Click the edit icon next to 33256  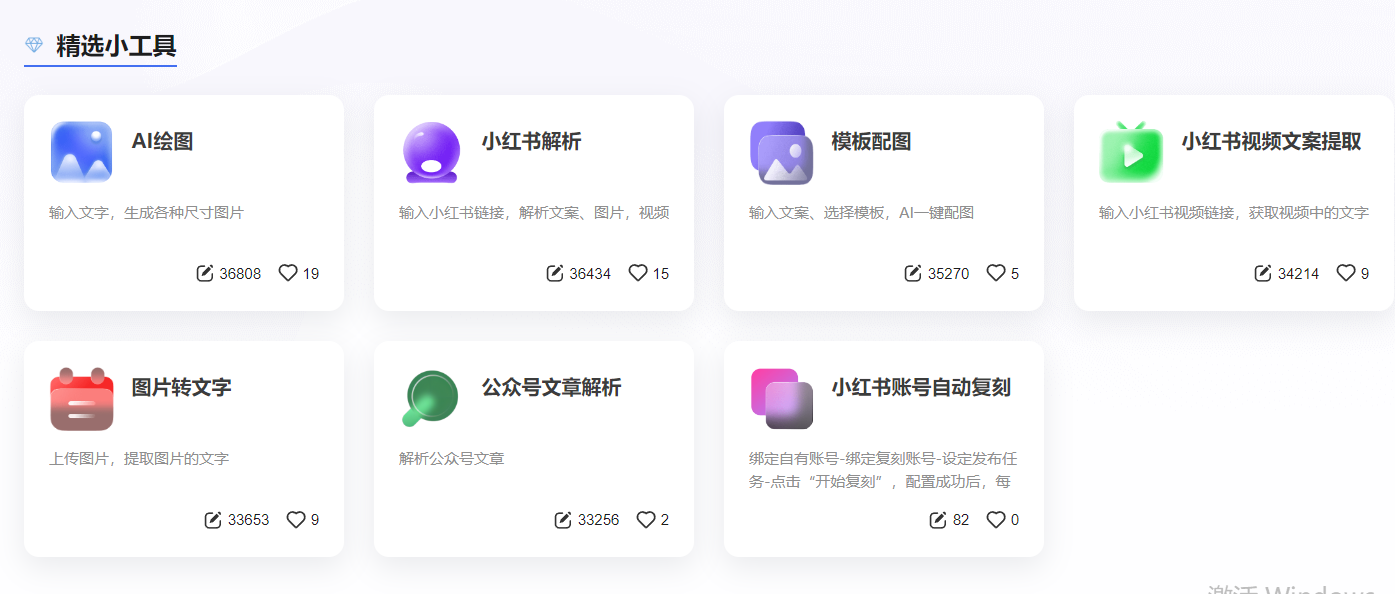click(x=563, y=519)
